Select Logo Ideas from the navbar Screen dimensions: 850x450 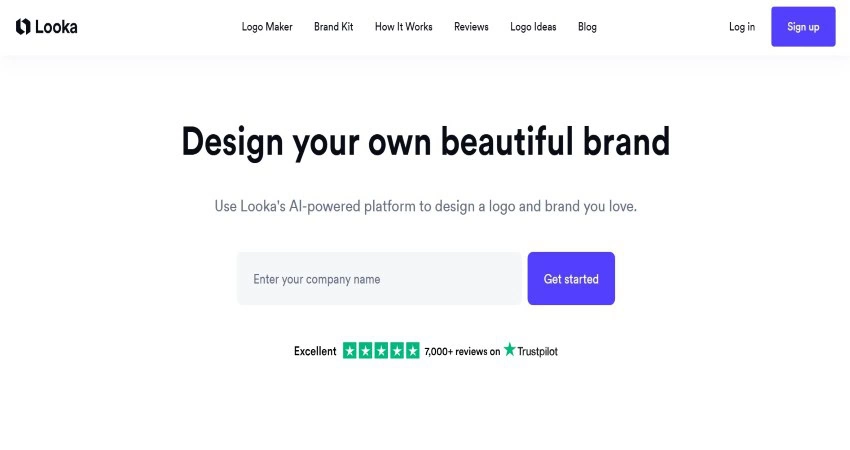(533, 27)
